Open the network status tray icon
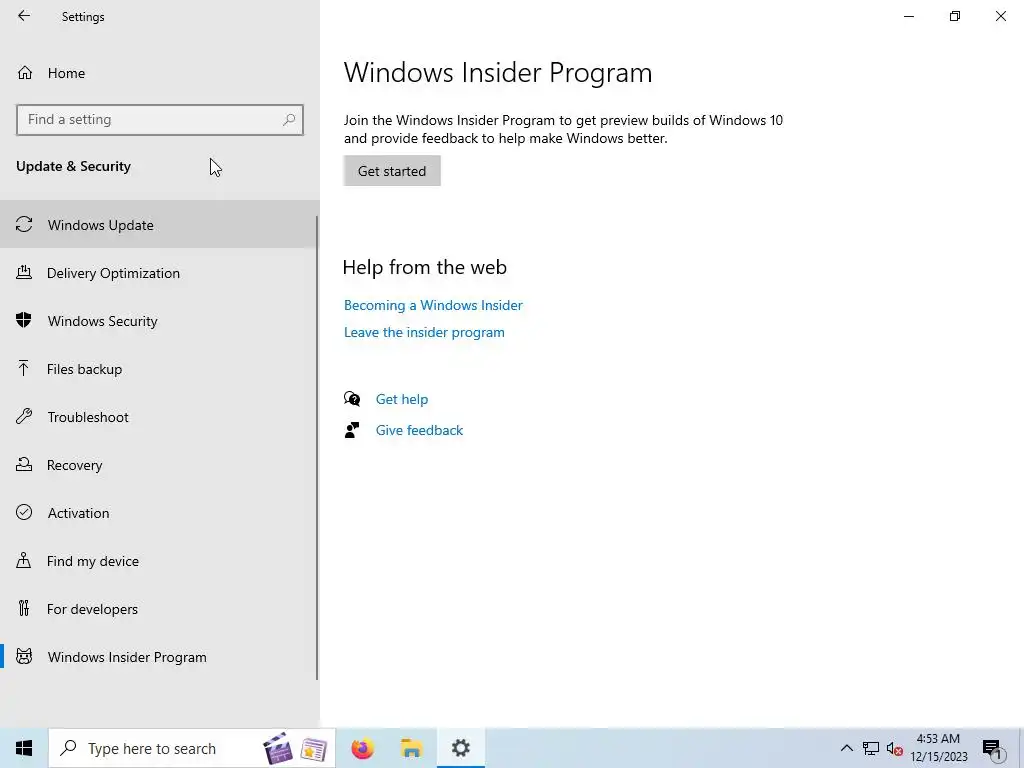 click(x=871, y=748)
